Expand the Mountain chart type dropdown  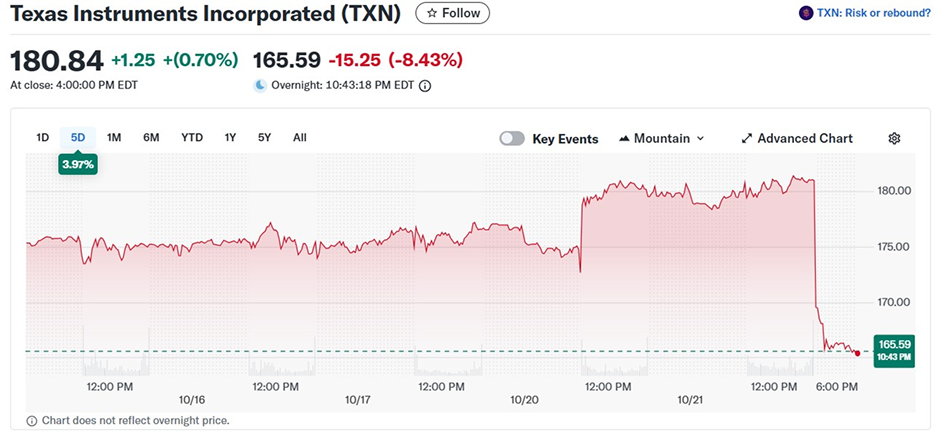tap(700, 138)
